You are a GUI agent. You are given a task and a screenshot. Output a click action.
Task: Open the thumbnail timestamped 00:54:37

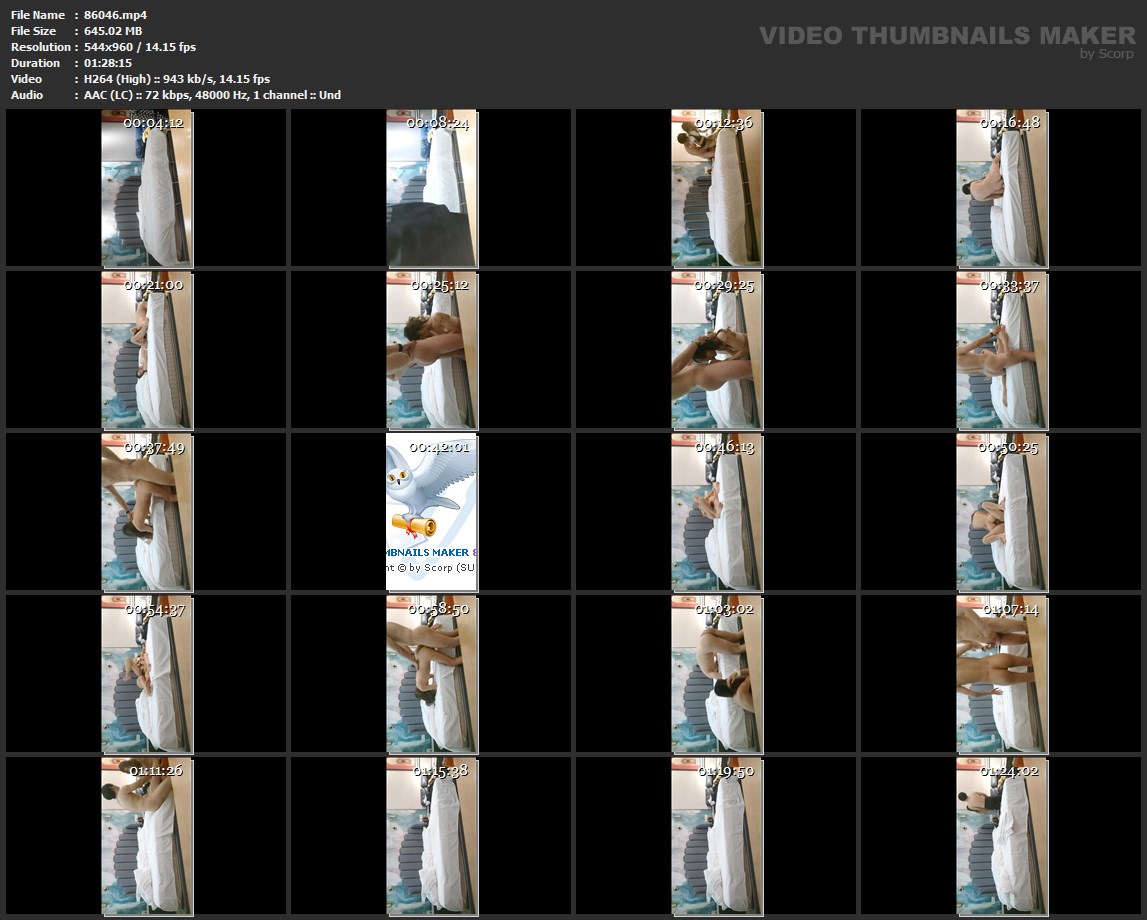tap(147, 674)
